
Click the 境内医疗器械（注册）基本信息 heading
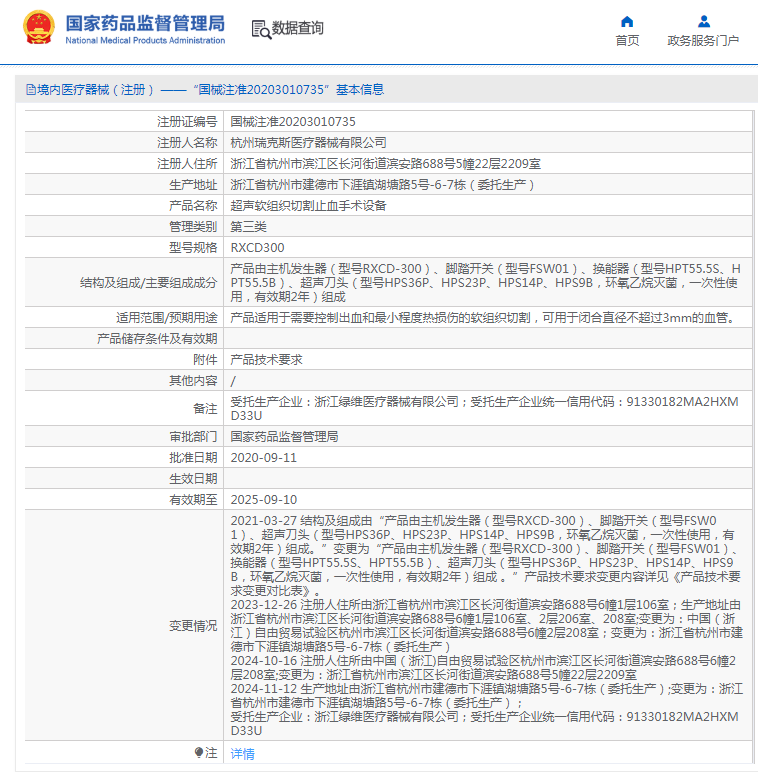(205, 90)
